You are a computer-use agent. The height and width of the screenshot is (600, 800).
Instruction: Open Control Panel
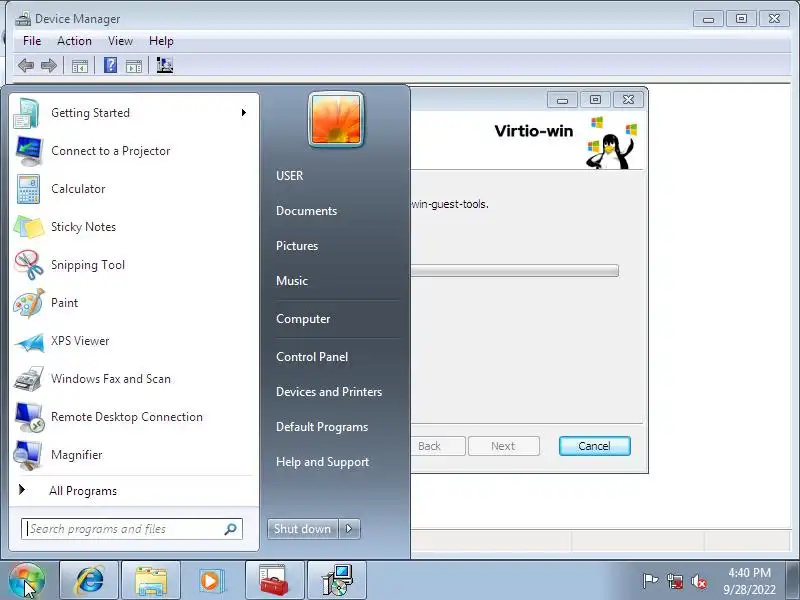pyautogui.click(x=312, y=357)
